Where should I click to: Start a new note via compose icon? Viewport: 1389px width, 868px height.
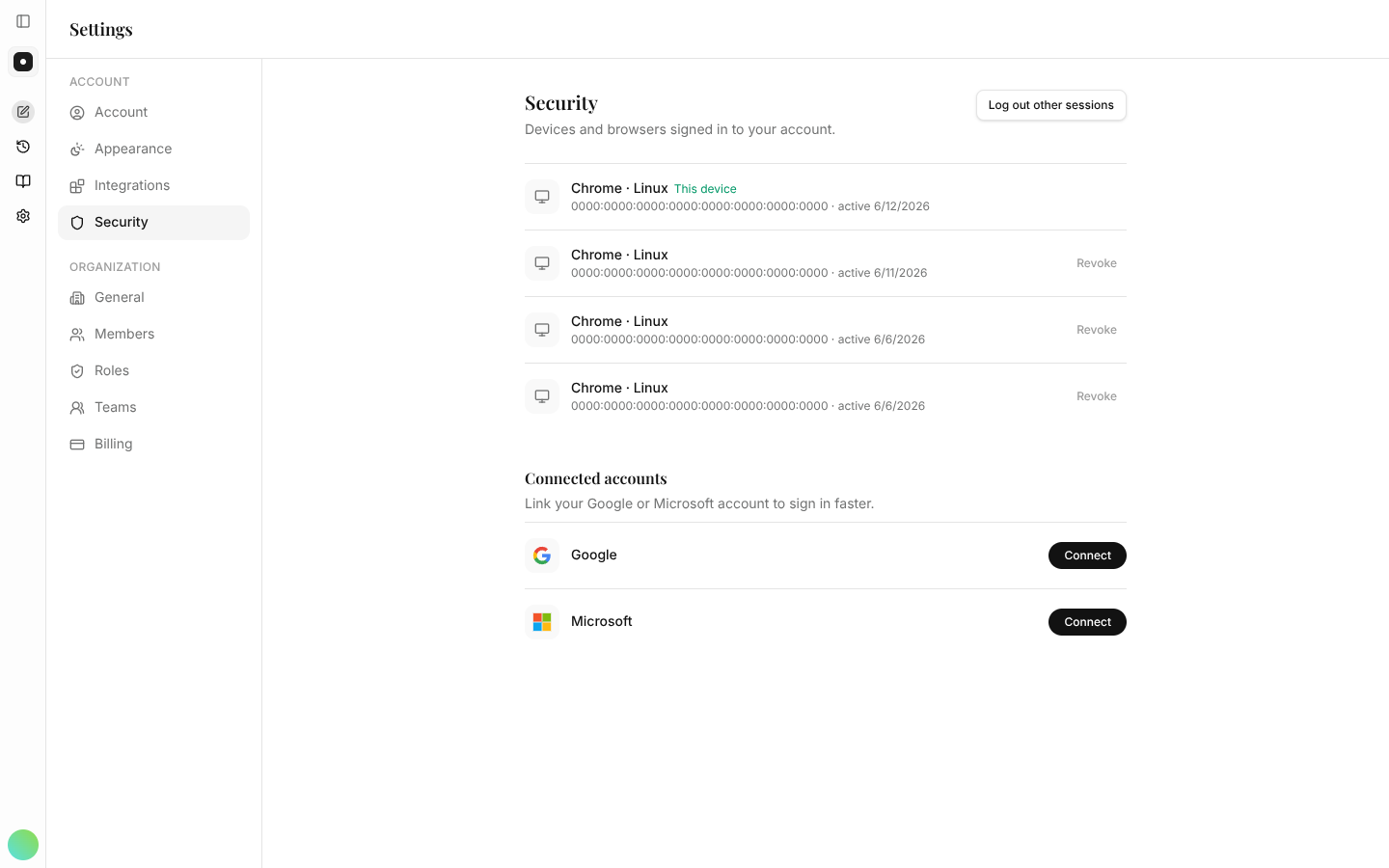click(x=23, y=112)
